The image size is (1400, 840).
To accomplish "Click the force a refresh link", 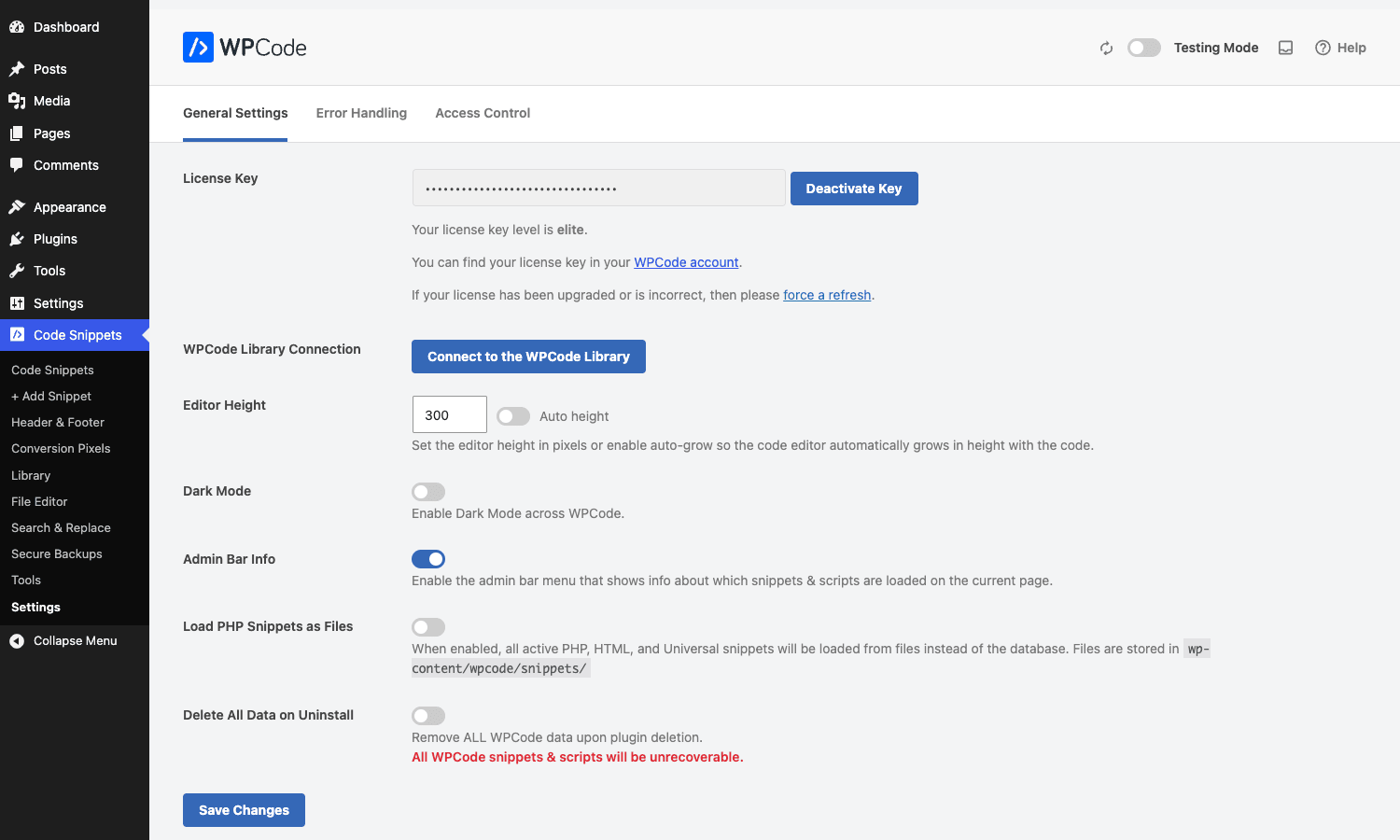I will (x=827, y=296).
